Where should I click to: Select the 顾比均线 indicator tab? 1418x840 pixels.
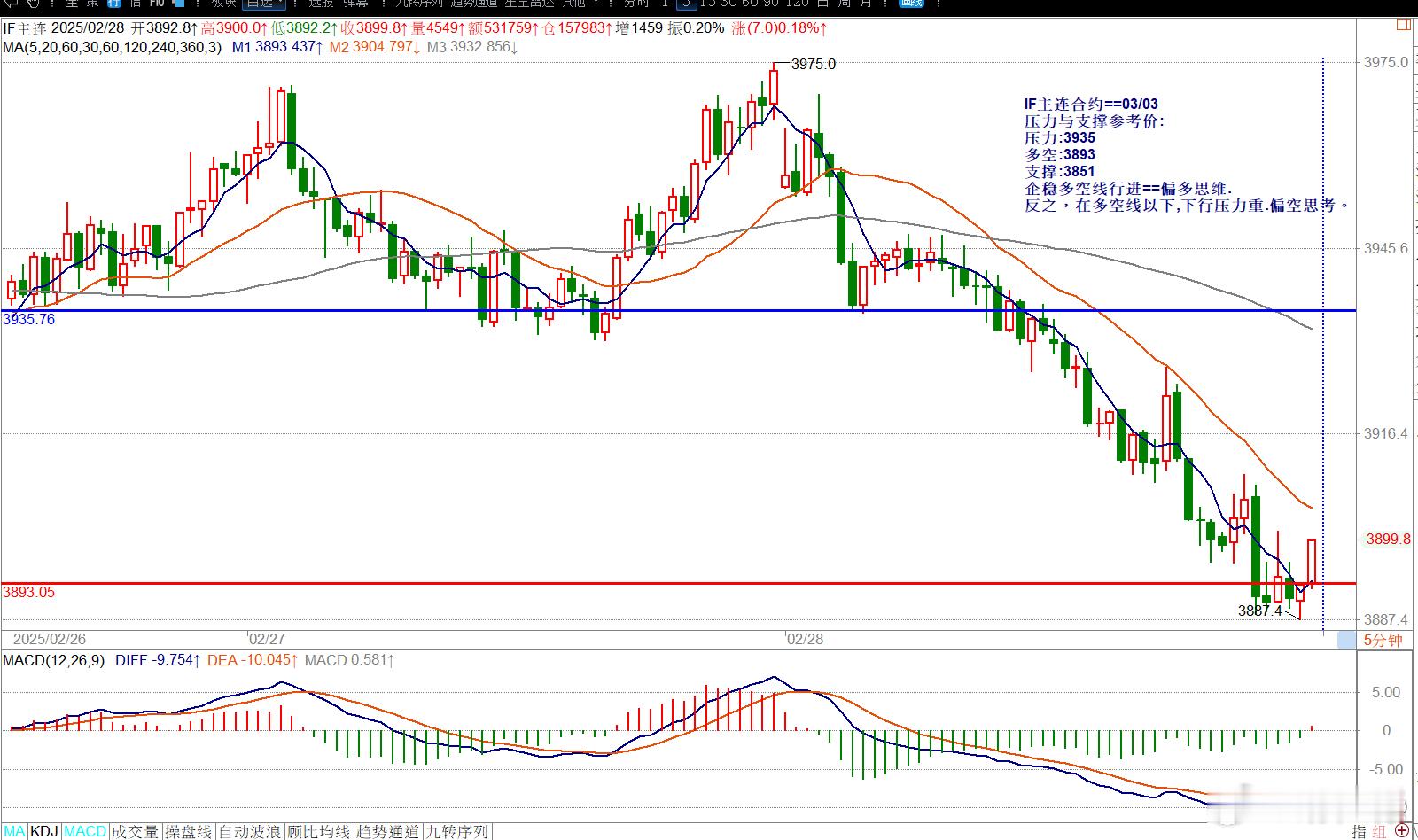(x=319, y=831)
